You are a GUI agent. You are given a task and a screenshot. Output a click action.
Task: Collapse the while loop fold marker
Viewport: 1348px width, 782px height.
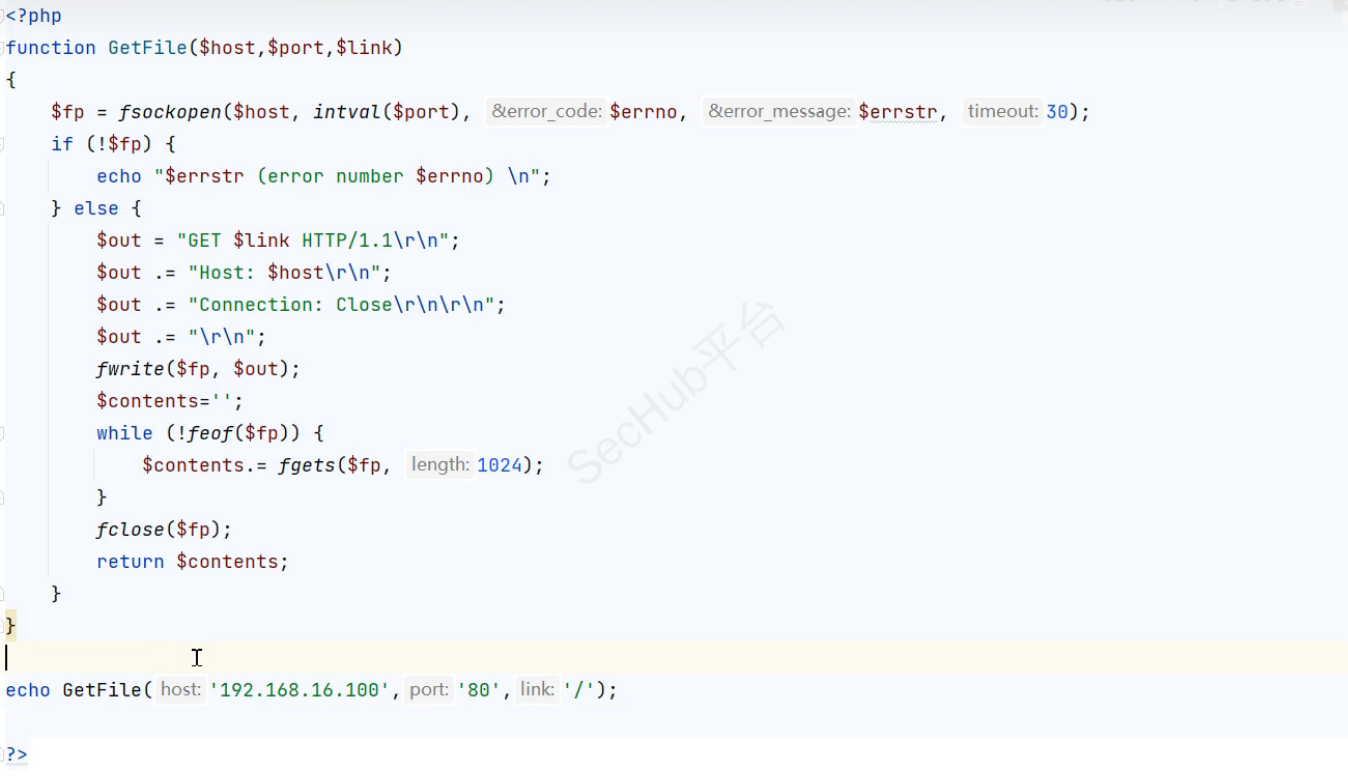[x=2, y=433]
